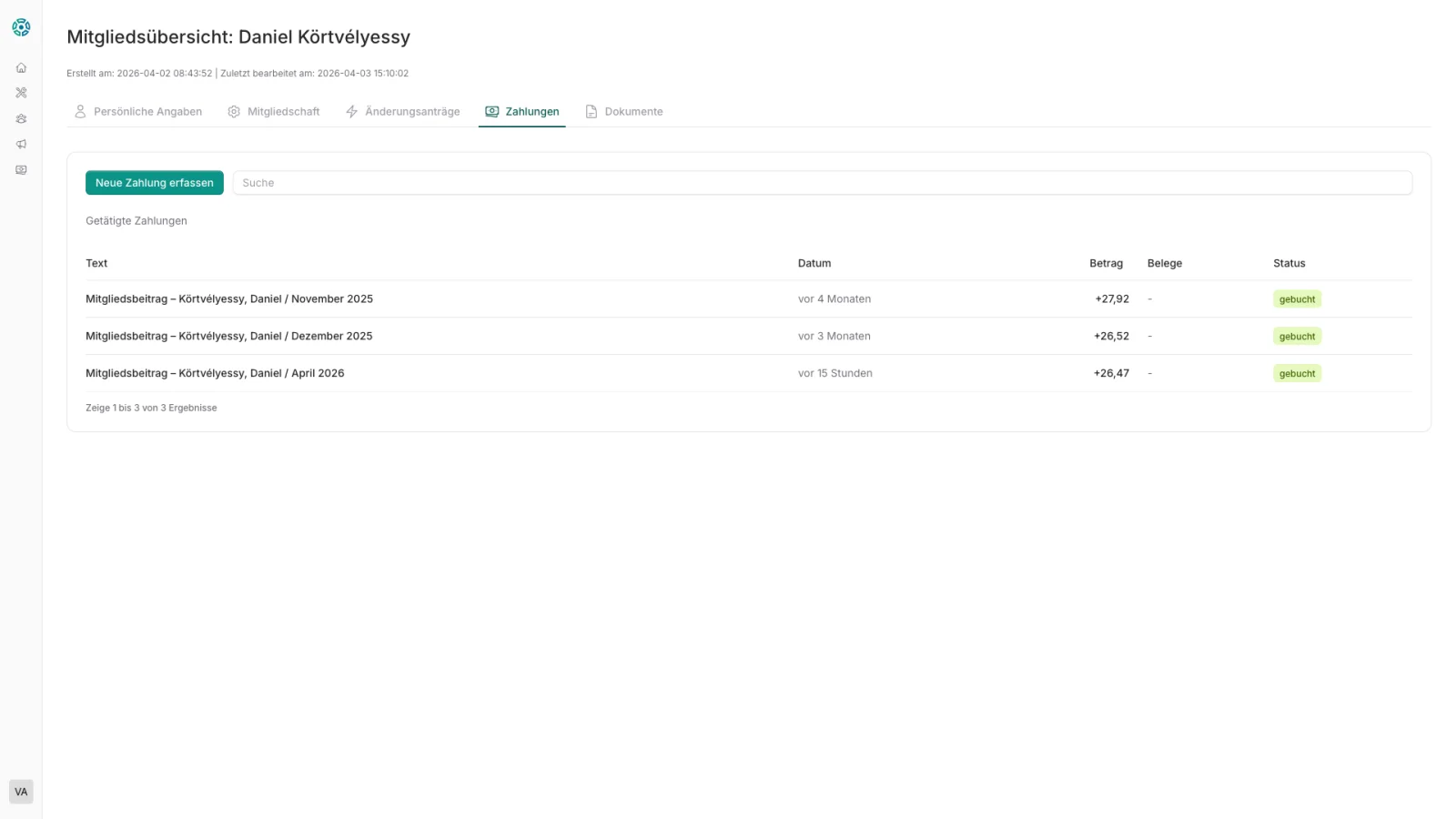Open the Dezember 2025 Mitgliedsbeitrag payment

(229, 337)
